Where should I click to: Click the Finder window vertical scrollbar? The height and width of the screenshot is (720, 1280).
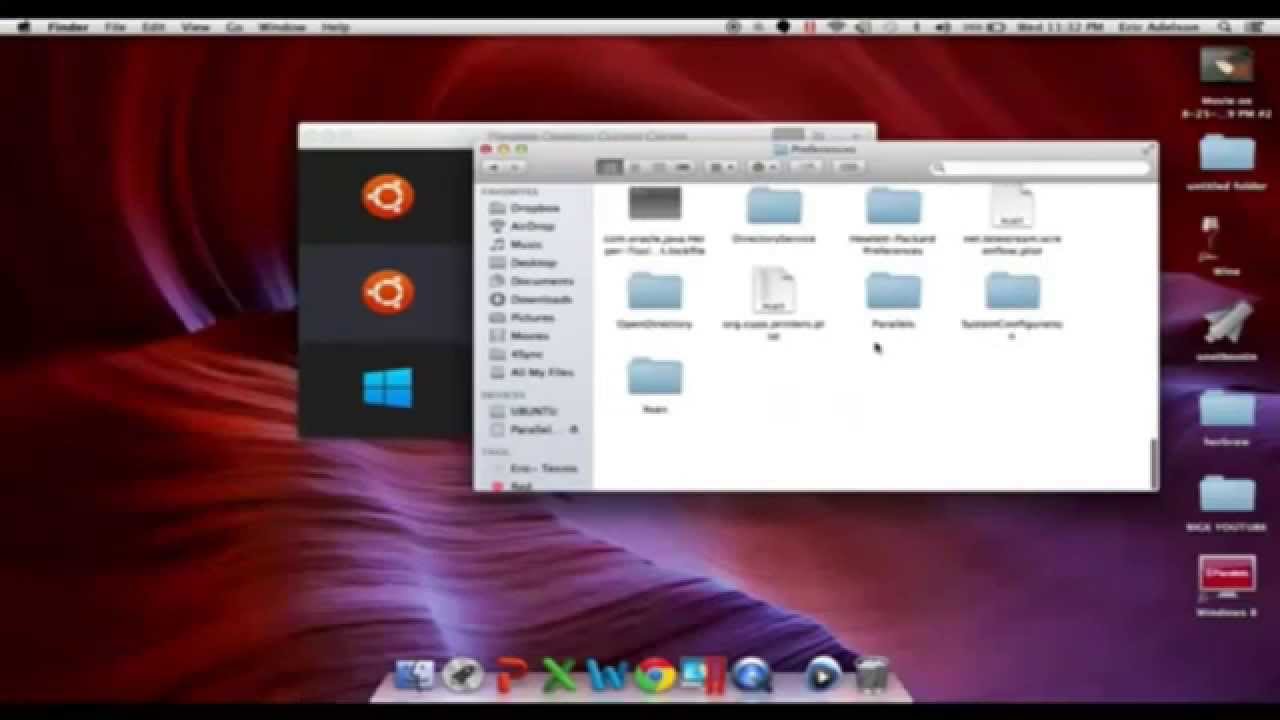click(x=1153, y=462)
